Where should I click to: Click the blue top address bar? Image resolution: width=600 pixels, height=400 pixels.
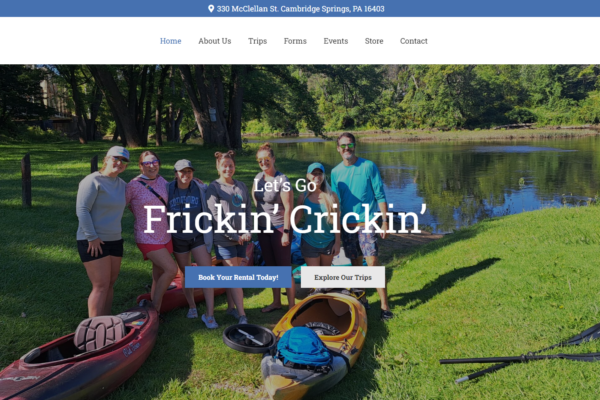[x=300, y=8]
